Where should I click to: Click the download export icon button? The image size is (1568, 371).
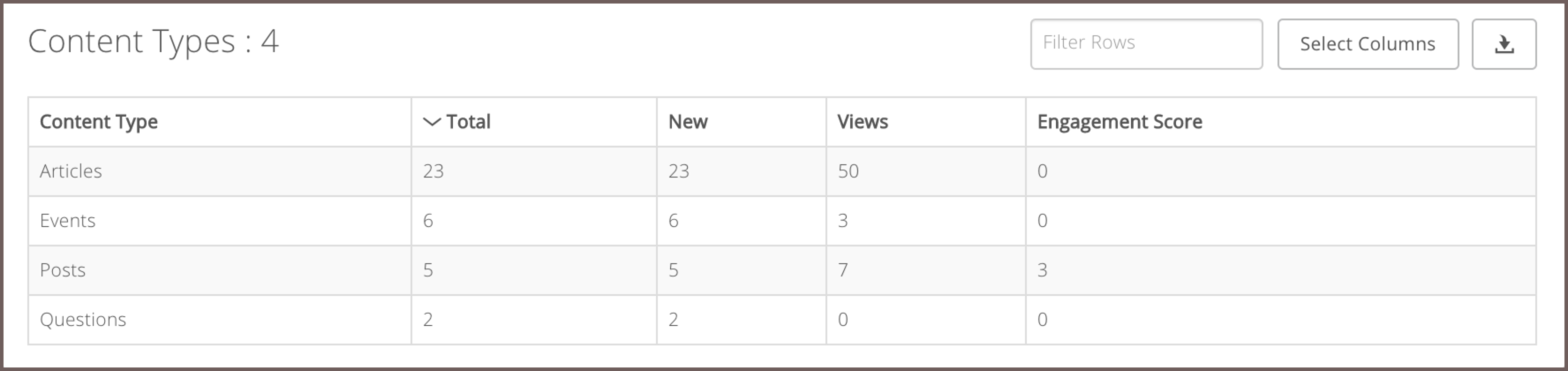pos(1504,44)
